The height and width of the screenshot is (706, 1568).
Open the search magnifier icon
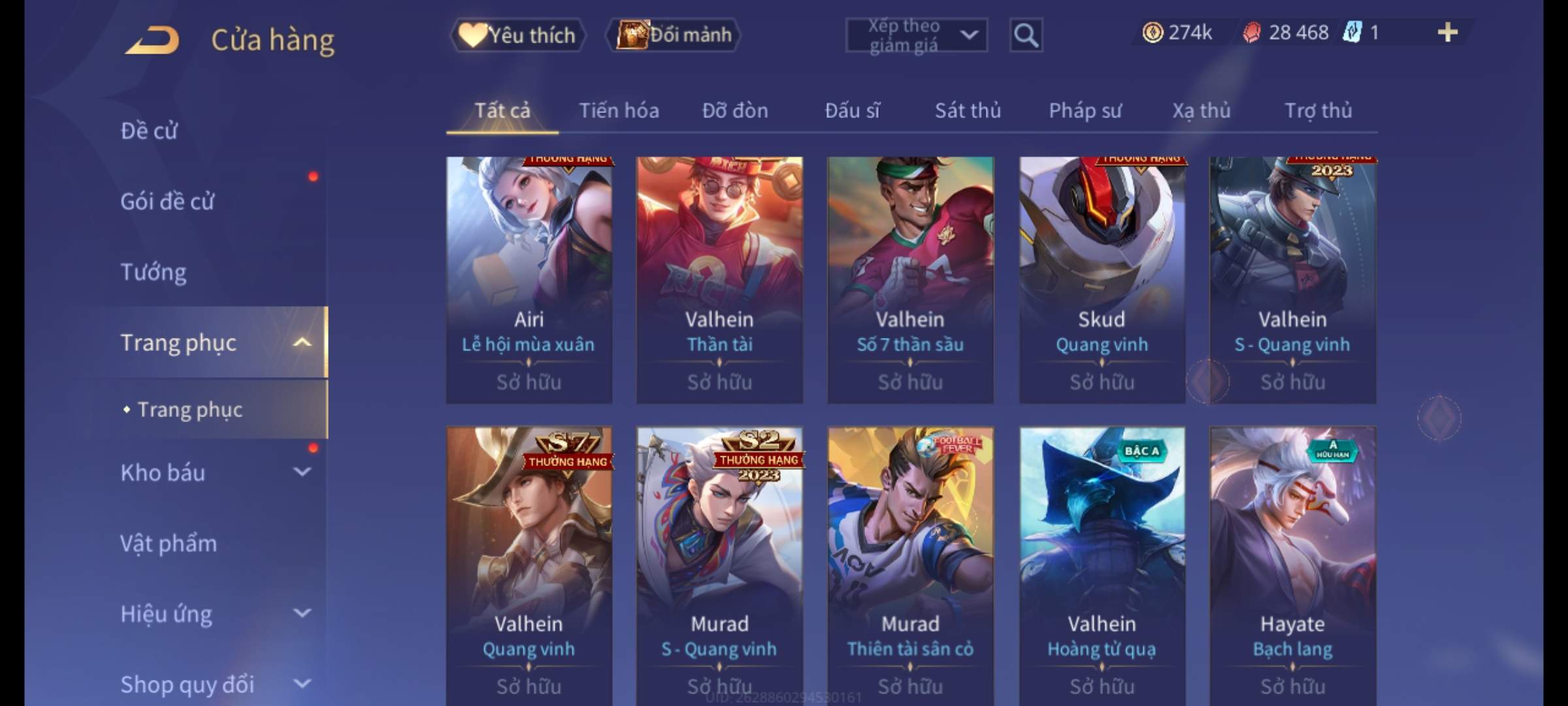point(1026,35)
